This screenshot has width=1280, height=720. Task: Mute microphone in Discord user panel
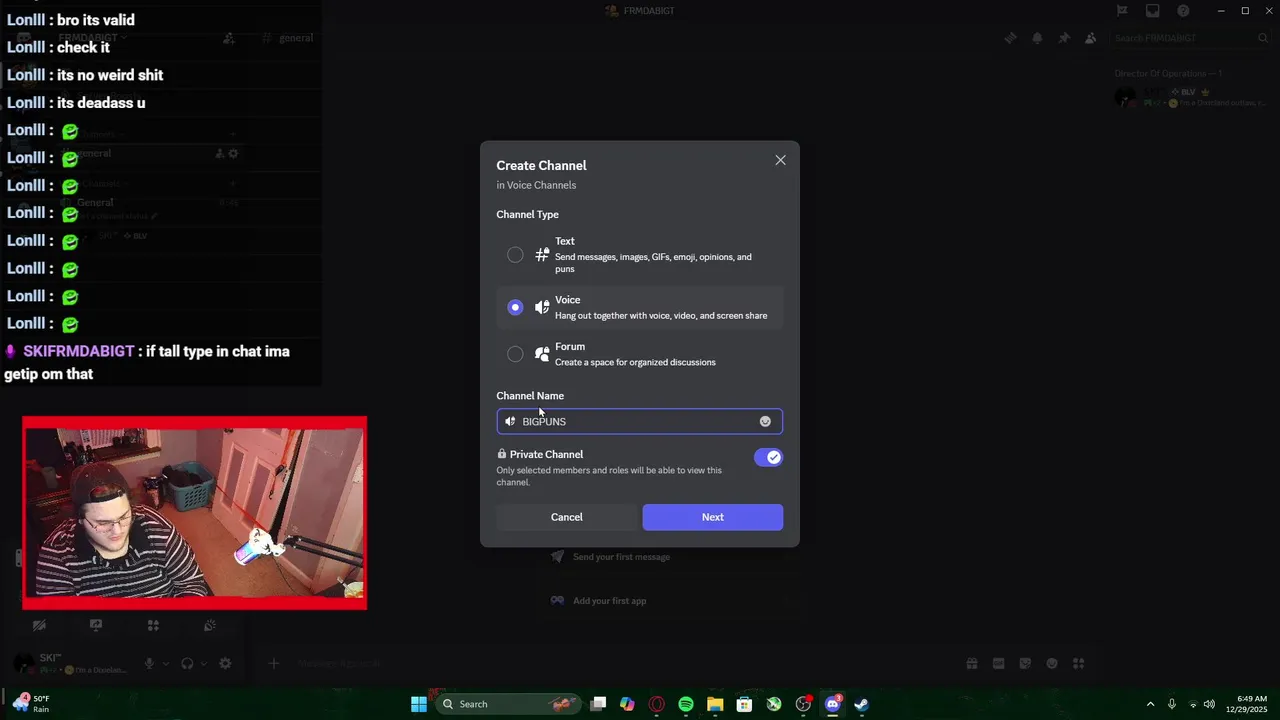(149, 663)
